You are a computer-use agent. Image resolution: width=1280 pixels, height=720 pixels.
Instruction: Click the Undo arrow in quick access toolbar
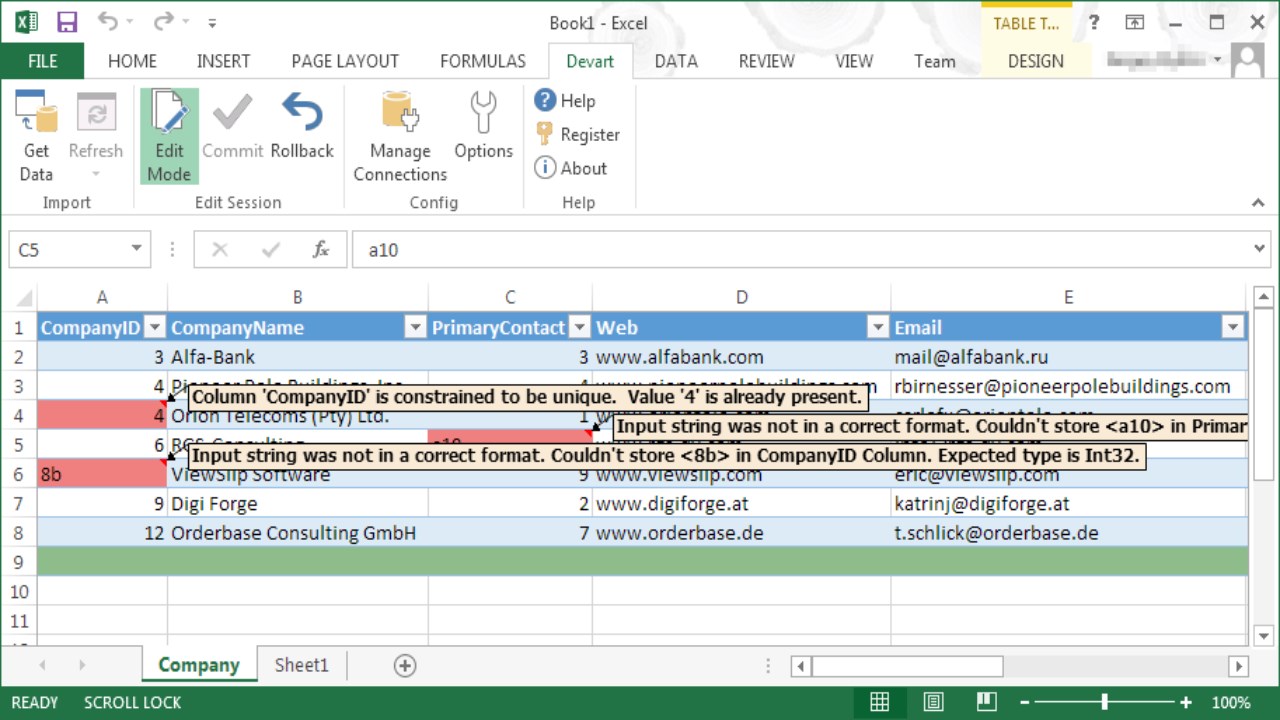pos(107,22)
